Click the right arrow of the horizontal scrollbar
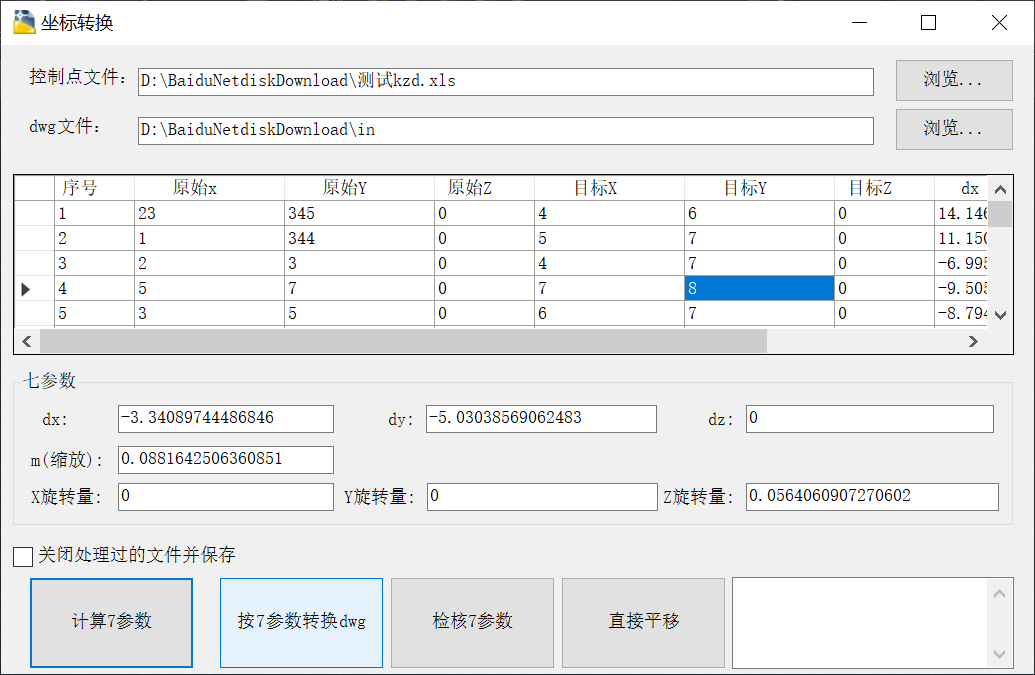 (973, 341)
